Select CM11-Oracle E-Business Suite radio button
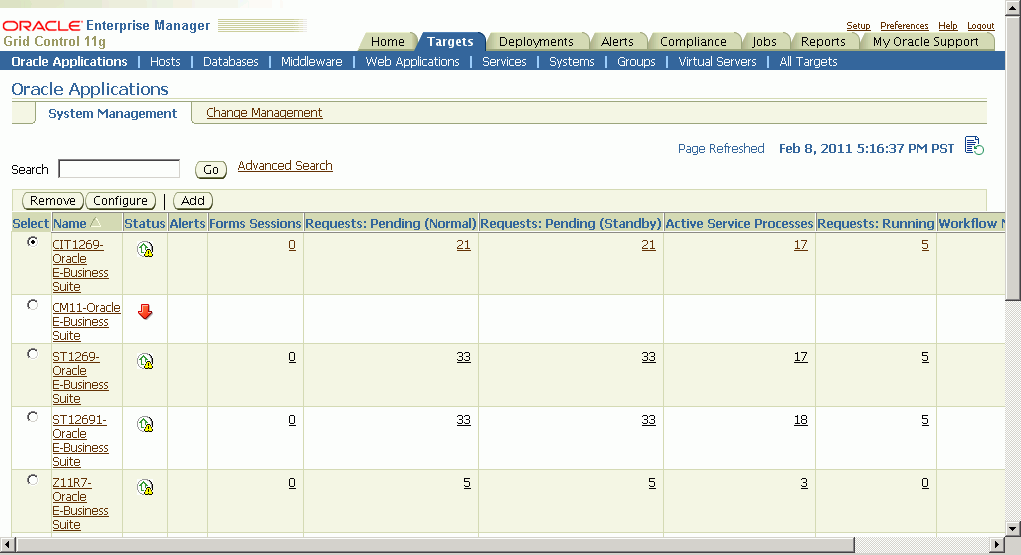Viewport: 1021px width, 555px height. [33, 304]
